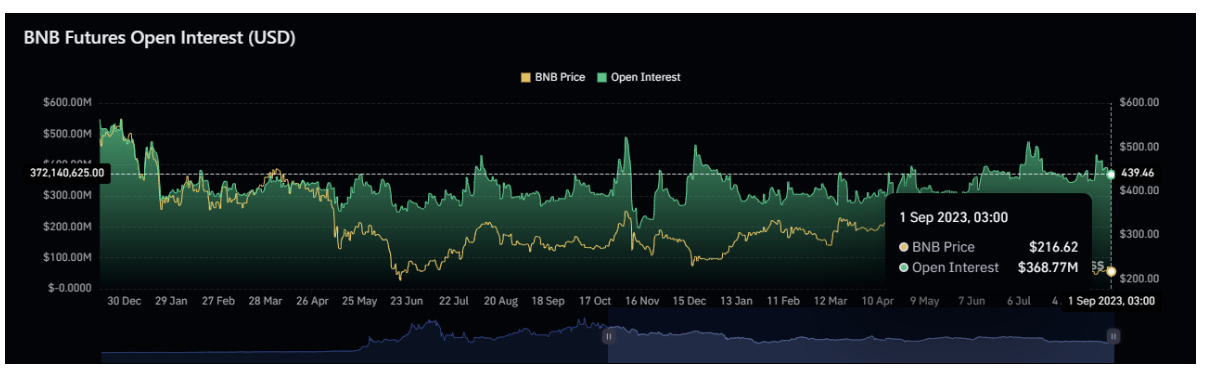
Task: Click the 29 Jan date axis label
Action: tap(171, 300)
